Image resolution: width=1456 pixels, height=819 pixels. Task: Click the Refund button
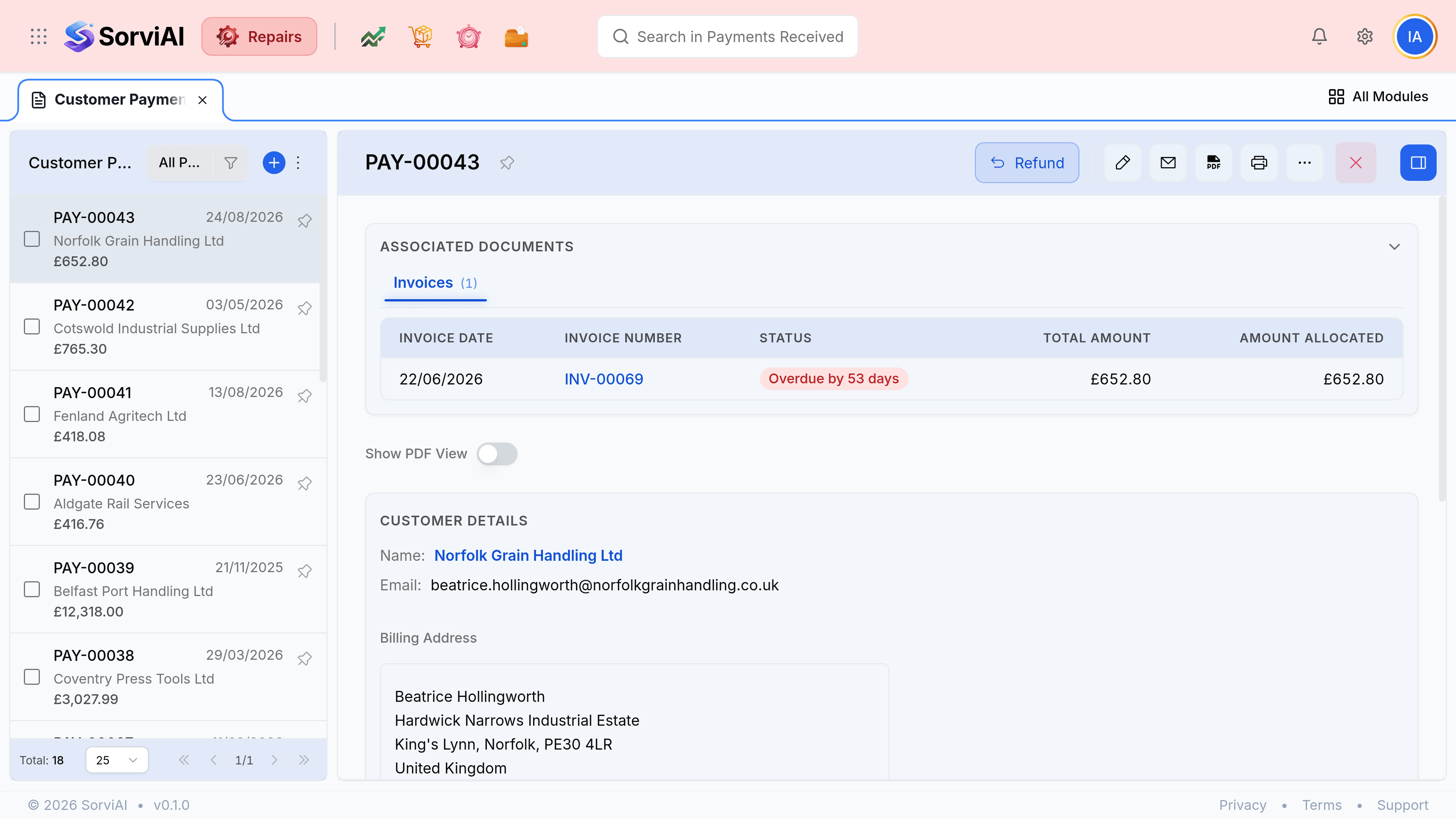tap(1027, 163)
